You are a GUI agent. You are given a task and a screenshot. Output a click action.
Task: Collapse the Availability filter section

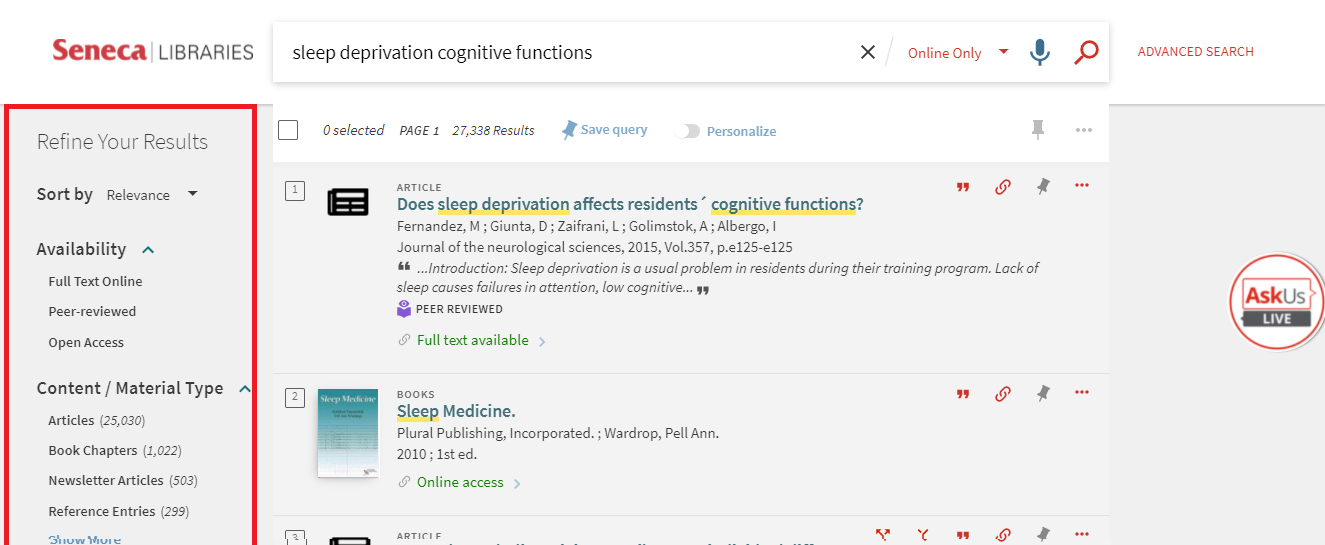pyautogui.click(x=148, y=250)
